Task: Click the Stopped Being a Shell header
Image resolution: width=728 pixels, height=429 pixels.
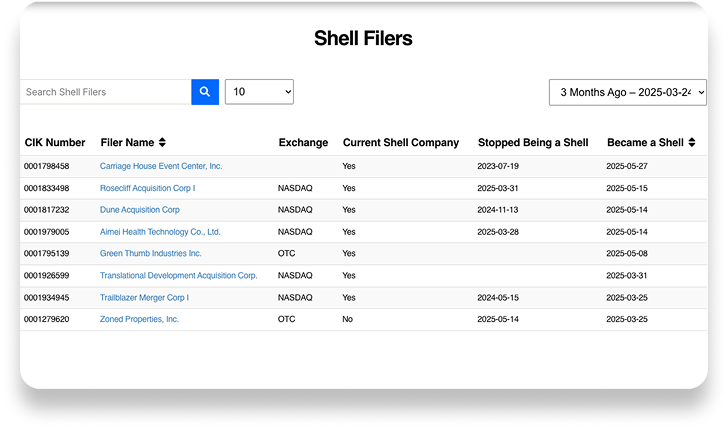Action: click(532, 143)
